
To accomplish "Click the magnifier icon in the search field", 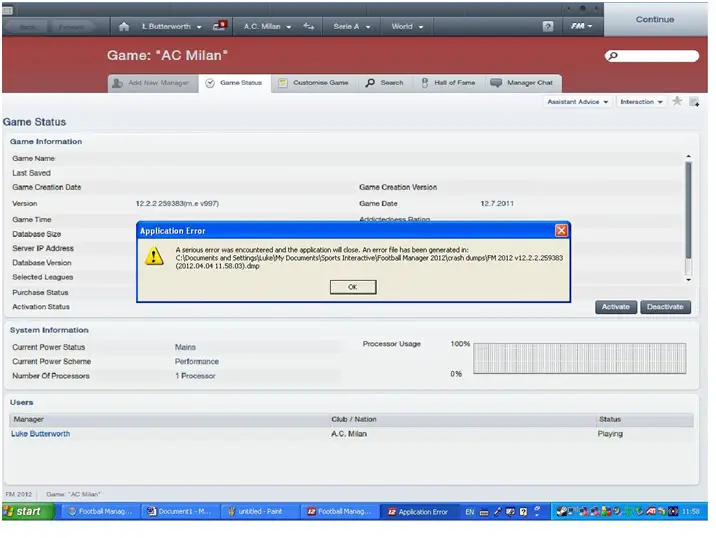I will tap(613, 56).
